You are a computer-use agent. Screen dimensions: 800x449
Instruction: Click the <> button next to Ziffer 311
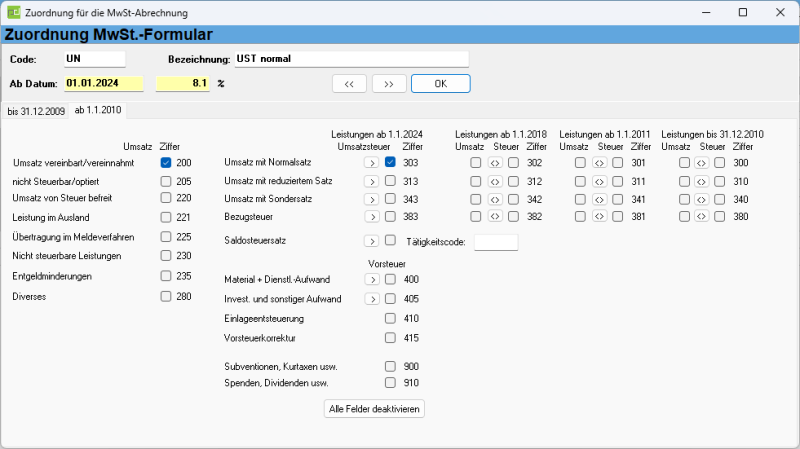(599, 182)
